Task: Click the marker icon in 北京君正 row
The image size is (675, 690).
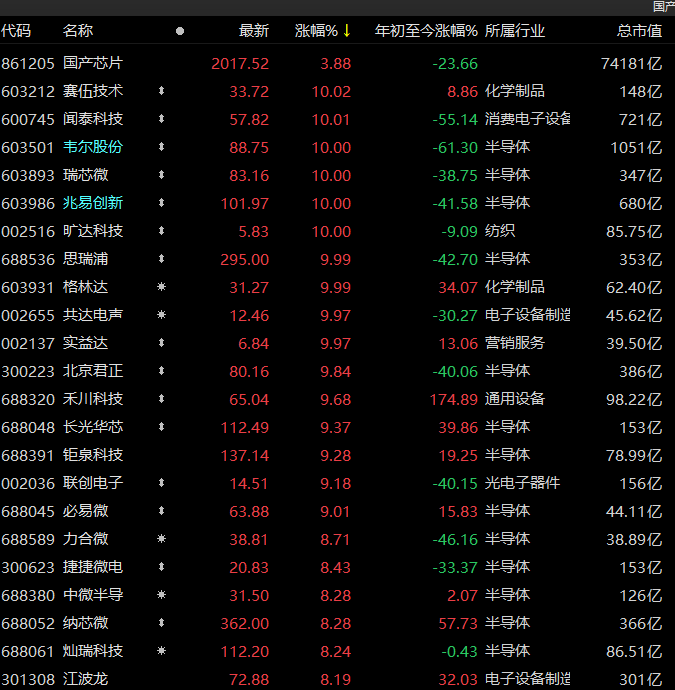Action: click(161, 371)
